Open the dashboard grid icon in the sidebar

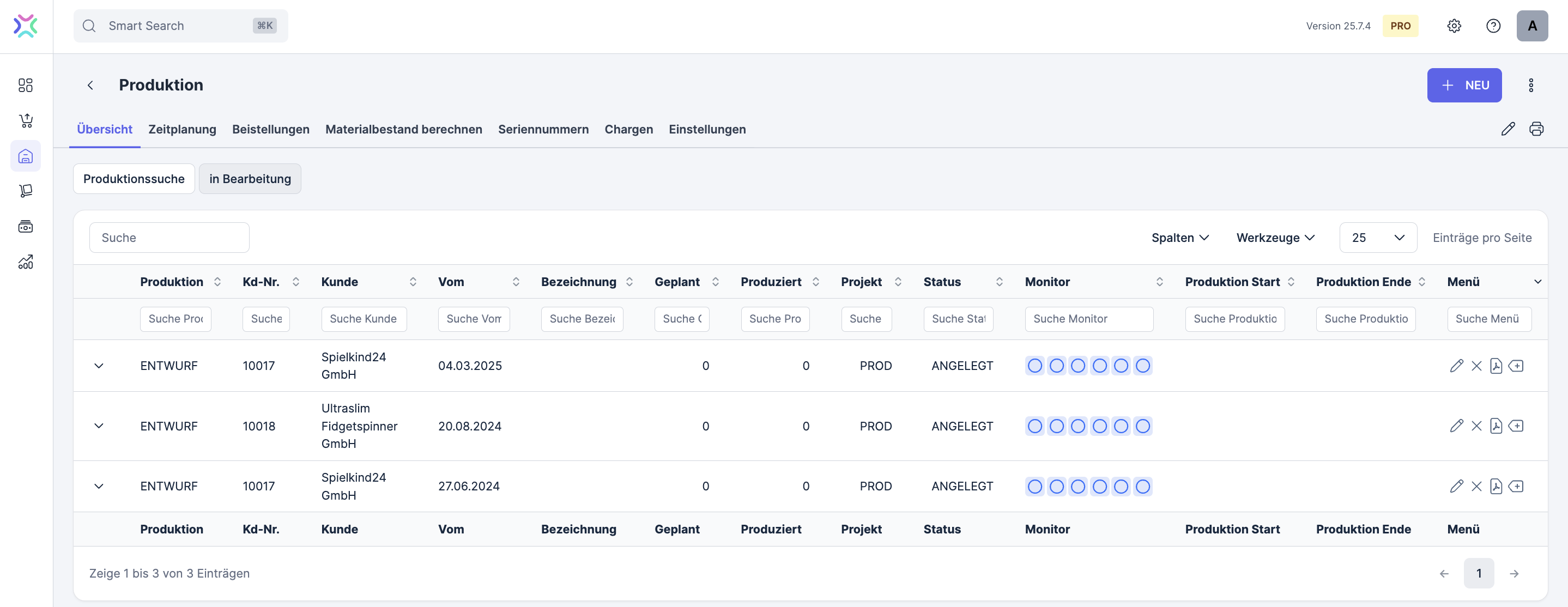pyautogui.click(x=26, y=85)
